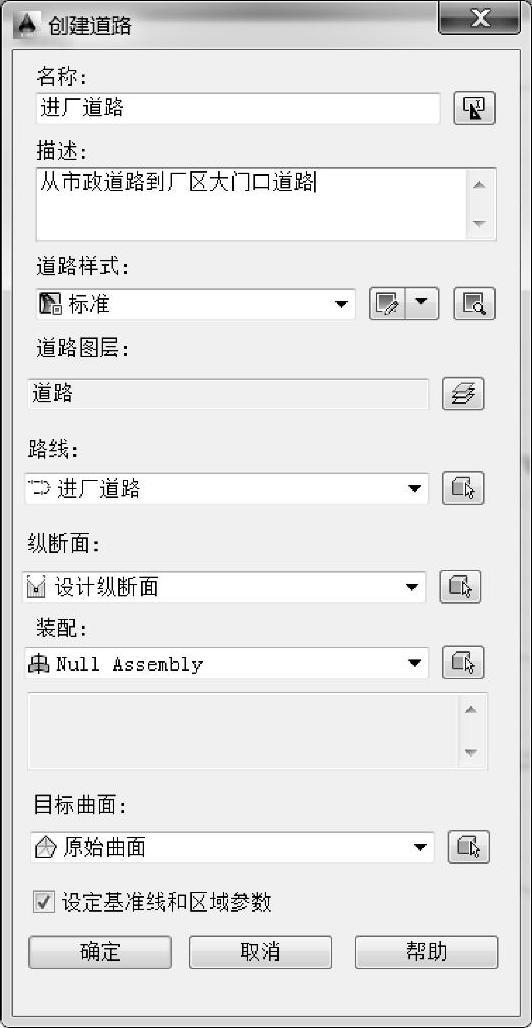This screenshot has width=532, height=1028.
Task: Pick profile from drawing icon beside 纵断面
Action: (460, 587)
